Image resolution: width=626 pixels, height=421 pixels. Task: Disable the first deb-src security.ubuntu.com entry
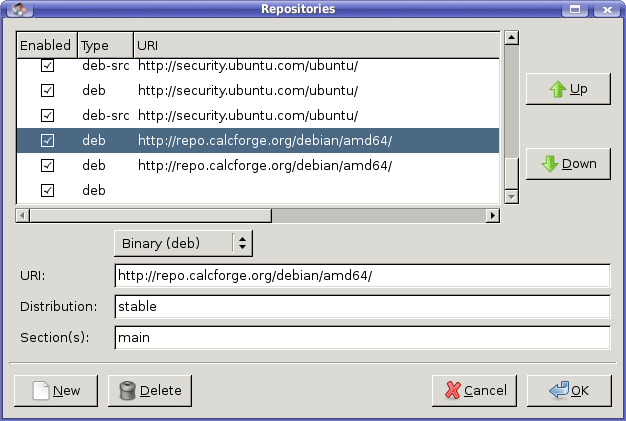click(x=47, y=67)
